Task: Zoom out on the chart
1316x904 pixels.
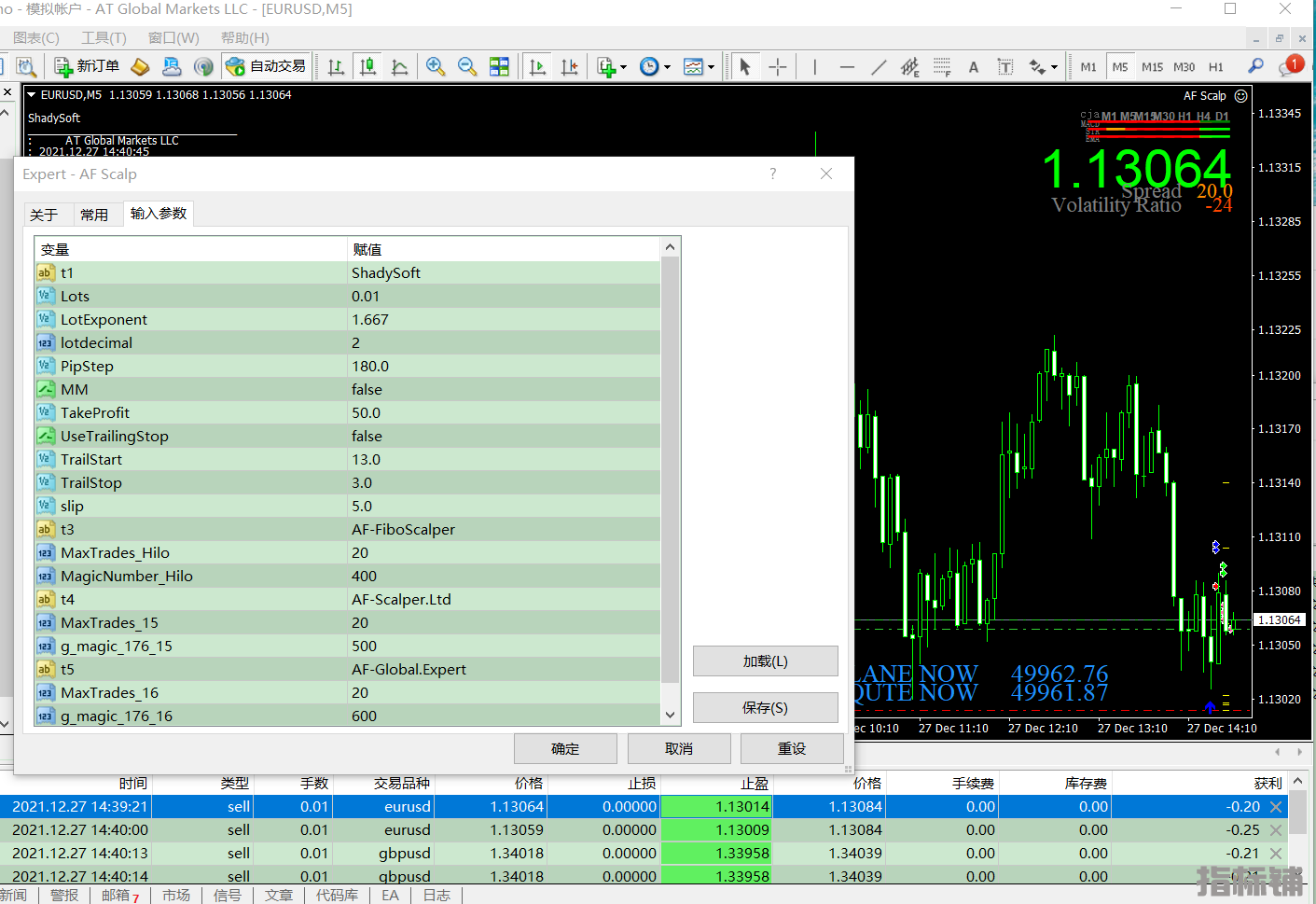Action: (x=467, y=66)
